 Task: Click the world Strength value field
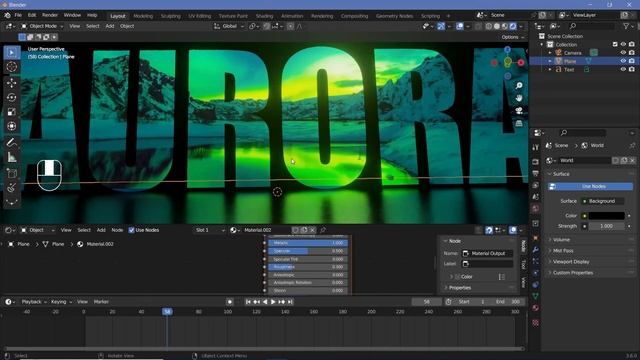[x=606, y=226]
